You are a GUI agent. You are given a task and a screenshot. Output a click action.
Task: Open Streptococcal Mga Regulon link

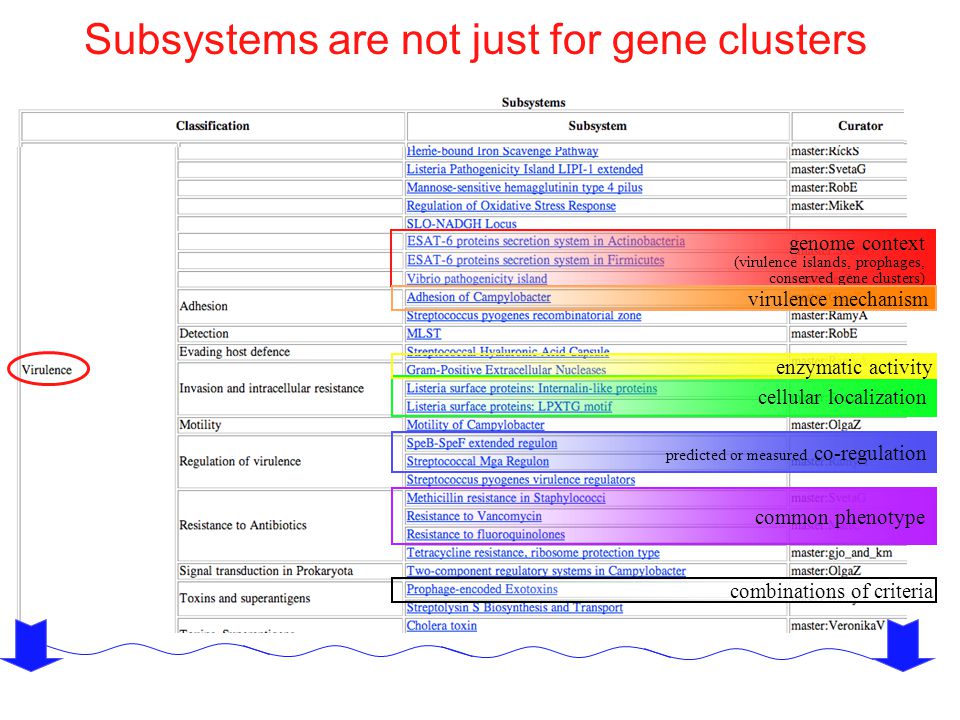pos(478,462)
